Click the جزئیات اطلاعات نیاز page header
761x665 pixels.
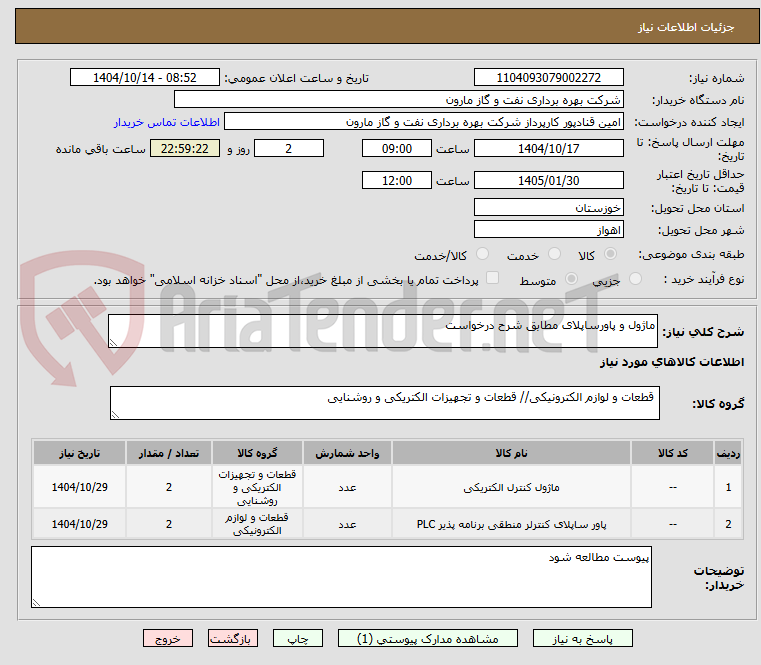685,27
